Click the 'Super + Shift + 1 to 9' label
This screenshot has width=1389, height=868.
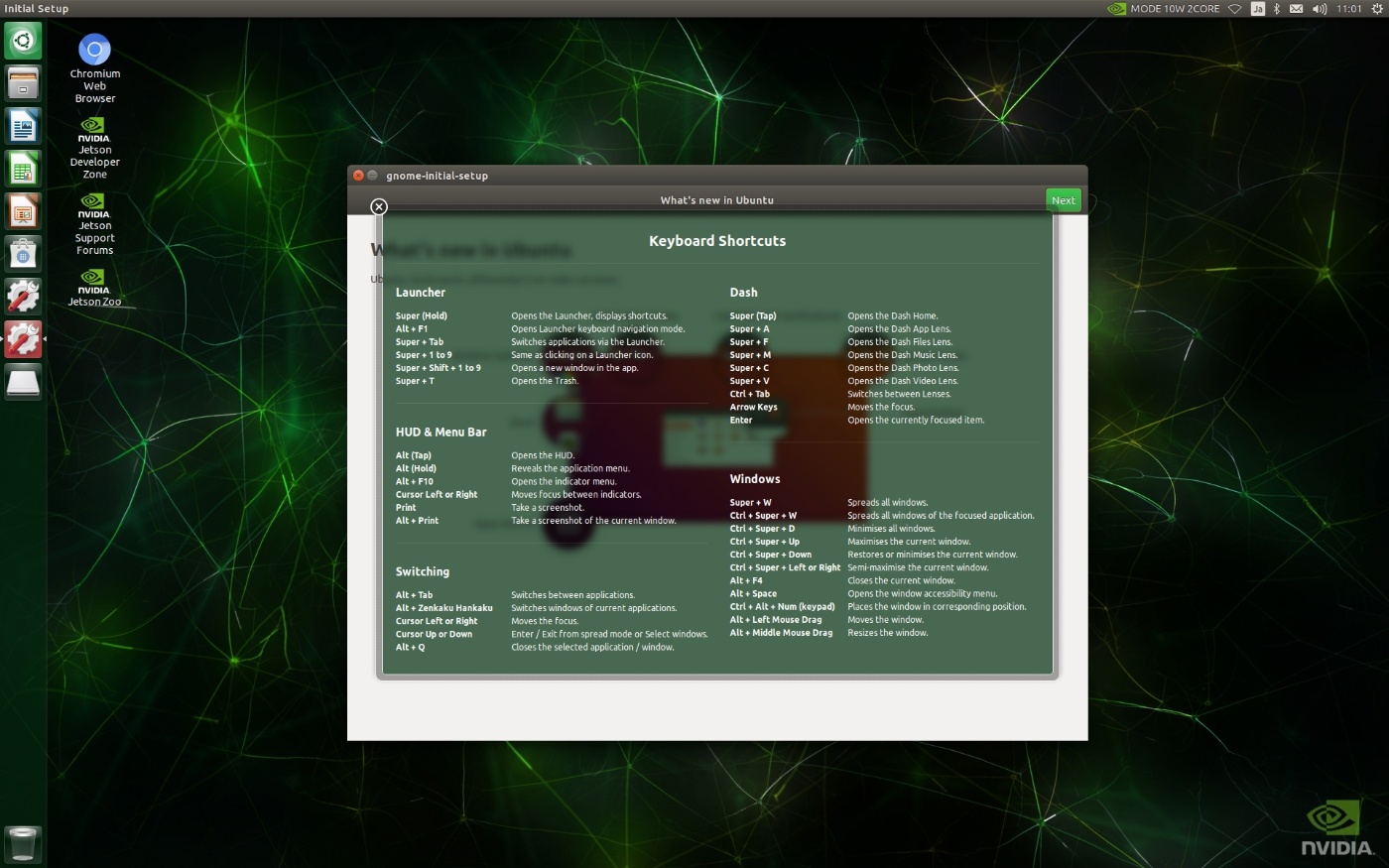click(x=439, y=368)
